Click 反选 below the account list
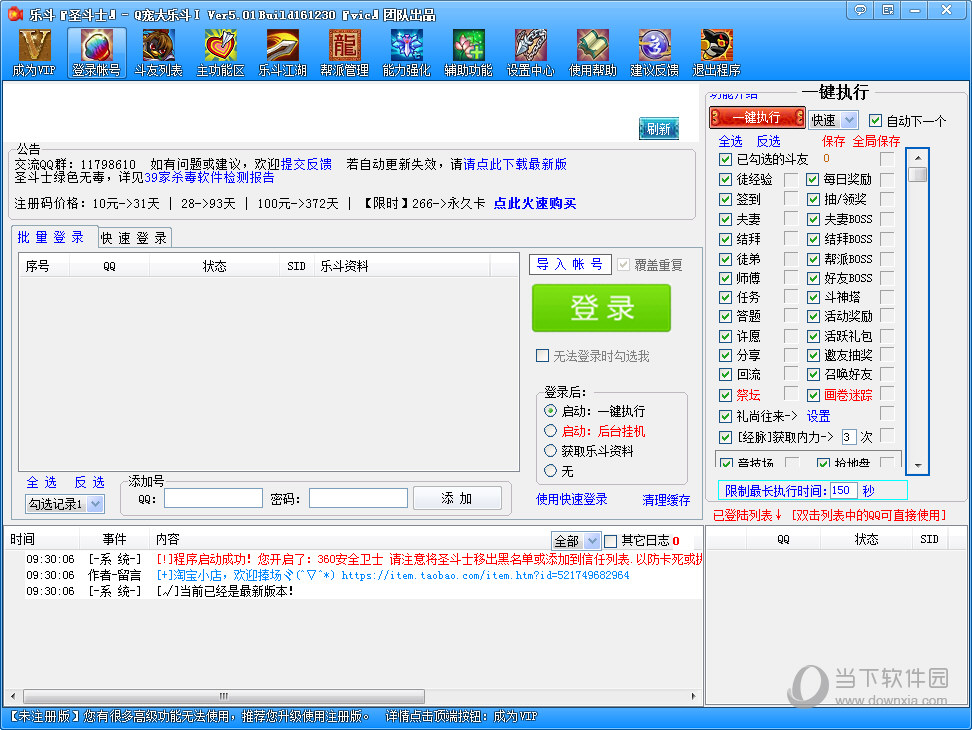Screen dimensions: 972x730 pyautogui.click(x=90, y=482)
